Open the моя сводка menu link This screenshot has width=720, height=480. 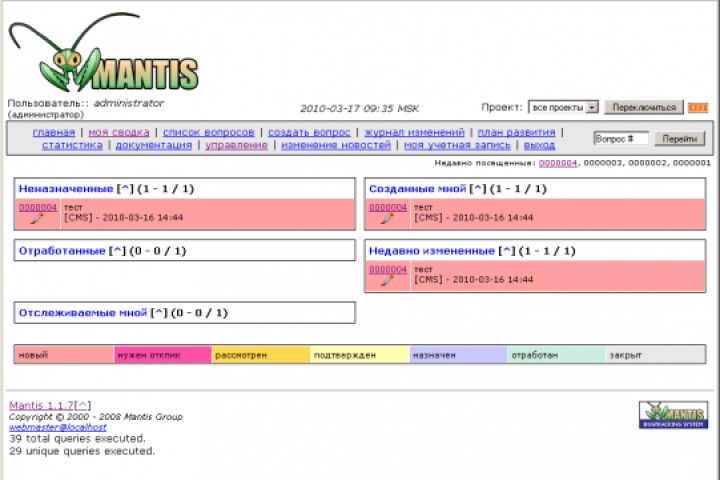pyautogui.click(x=119, y=132)
